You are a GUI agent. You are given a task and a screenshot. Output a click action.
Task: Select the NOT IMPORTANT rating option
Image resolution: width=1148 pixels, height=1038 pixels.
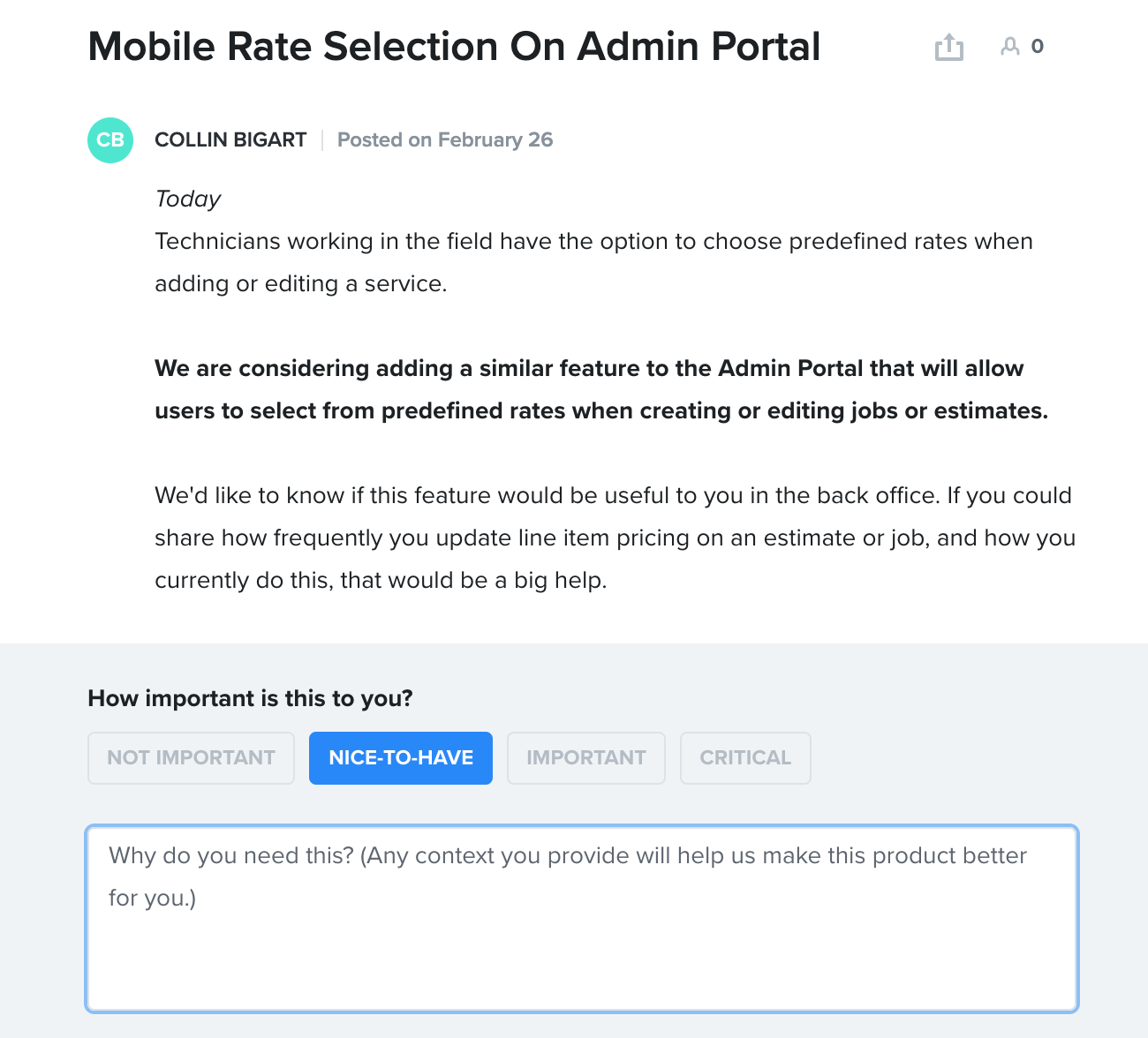191,757
